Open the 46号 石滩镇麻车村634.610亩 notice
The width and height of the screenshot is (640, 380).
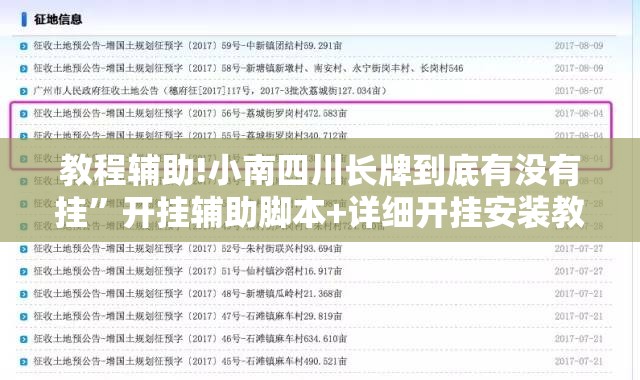[190, 338]
